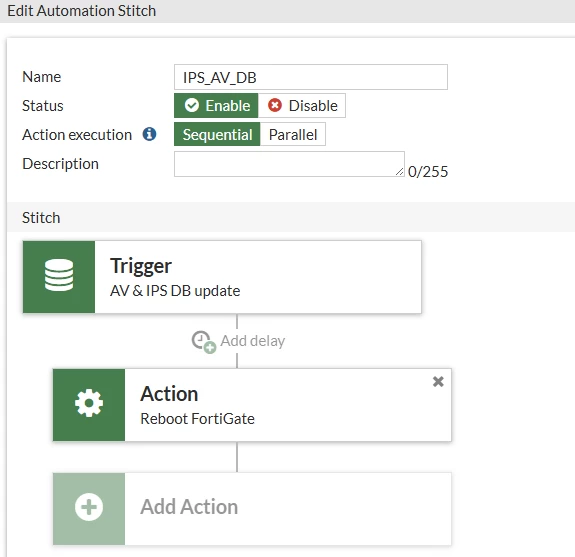Switch action execution to Parallel

point(293,134)
